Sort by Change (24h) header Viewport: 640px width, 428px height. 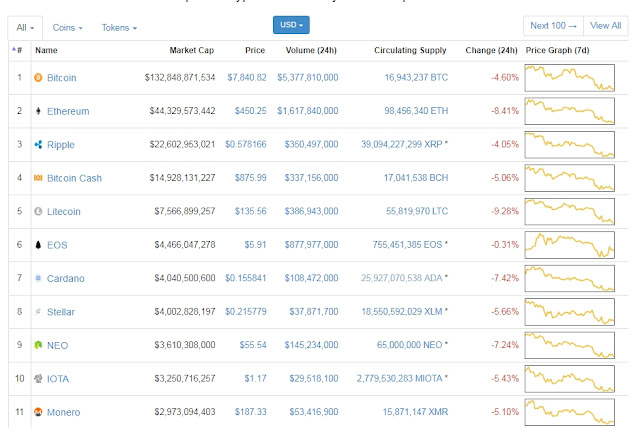[x=491, y=50]
